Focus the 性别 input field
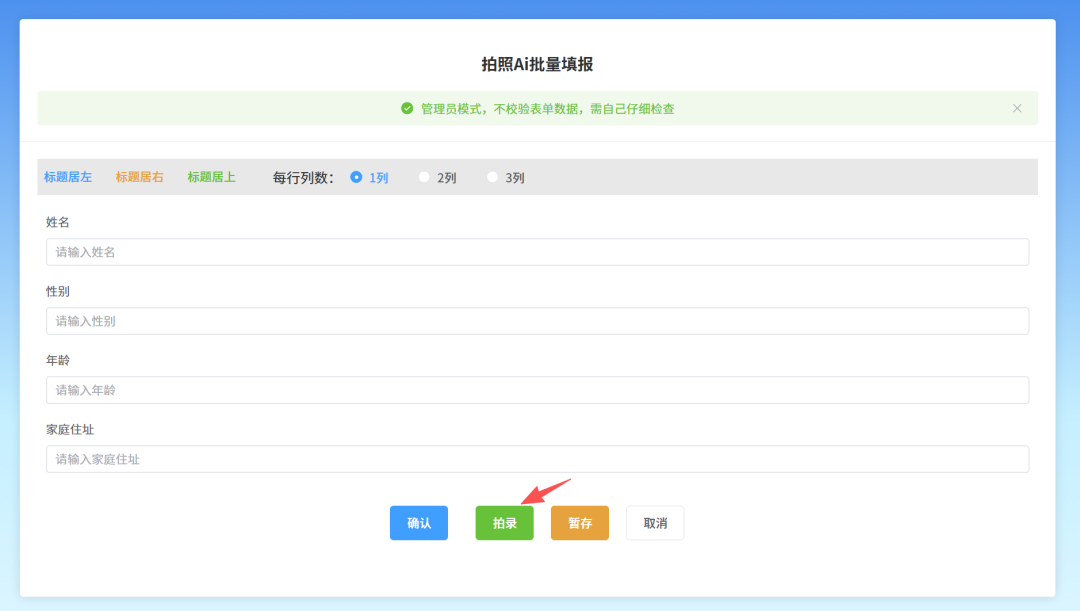The width and height of the screenshot is (1080, 611). [537, 321]
